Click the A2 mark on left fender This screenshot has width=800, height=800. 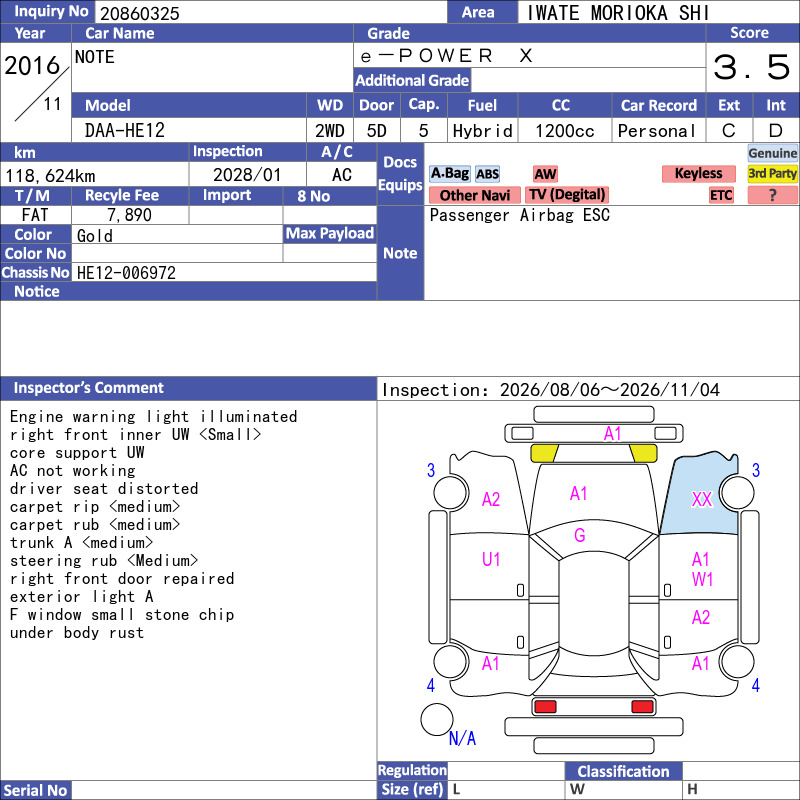point(491,499)
